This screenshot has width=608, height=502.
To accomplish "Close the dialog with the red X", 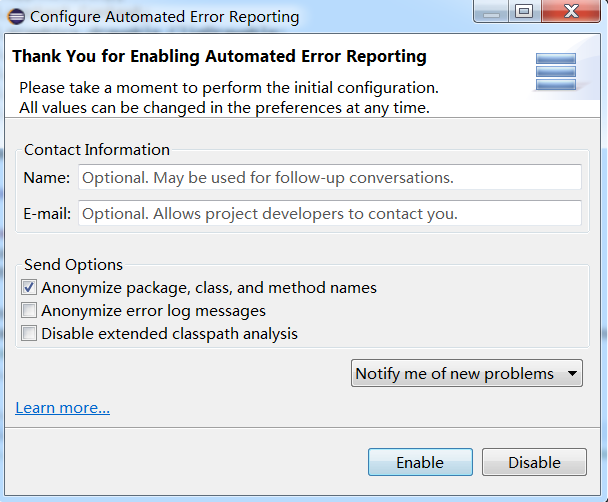I will [x=571, y=12].
